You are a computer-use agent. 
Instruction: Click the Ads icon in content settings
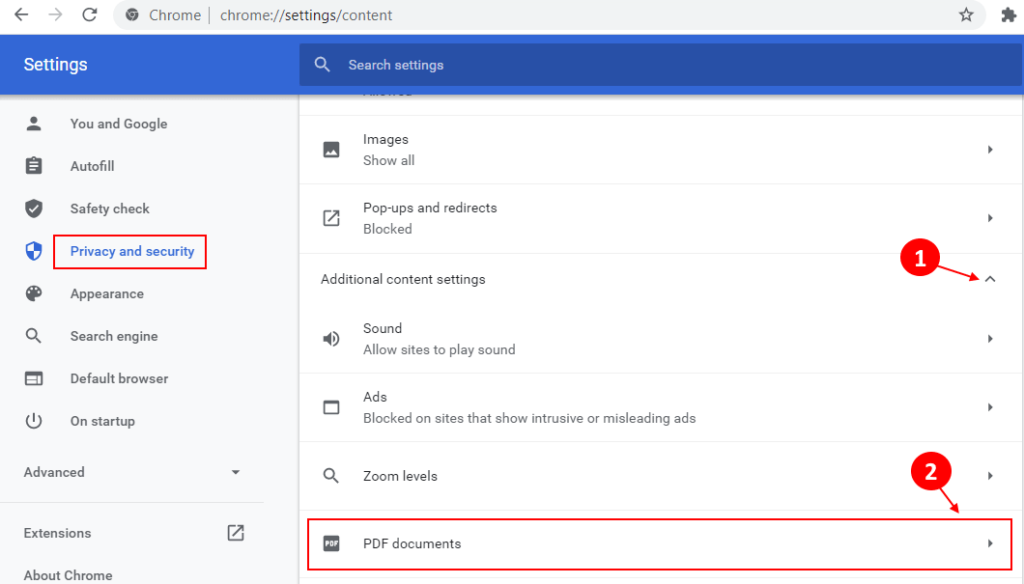331,407
